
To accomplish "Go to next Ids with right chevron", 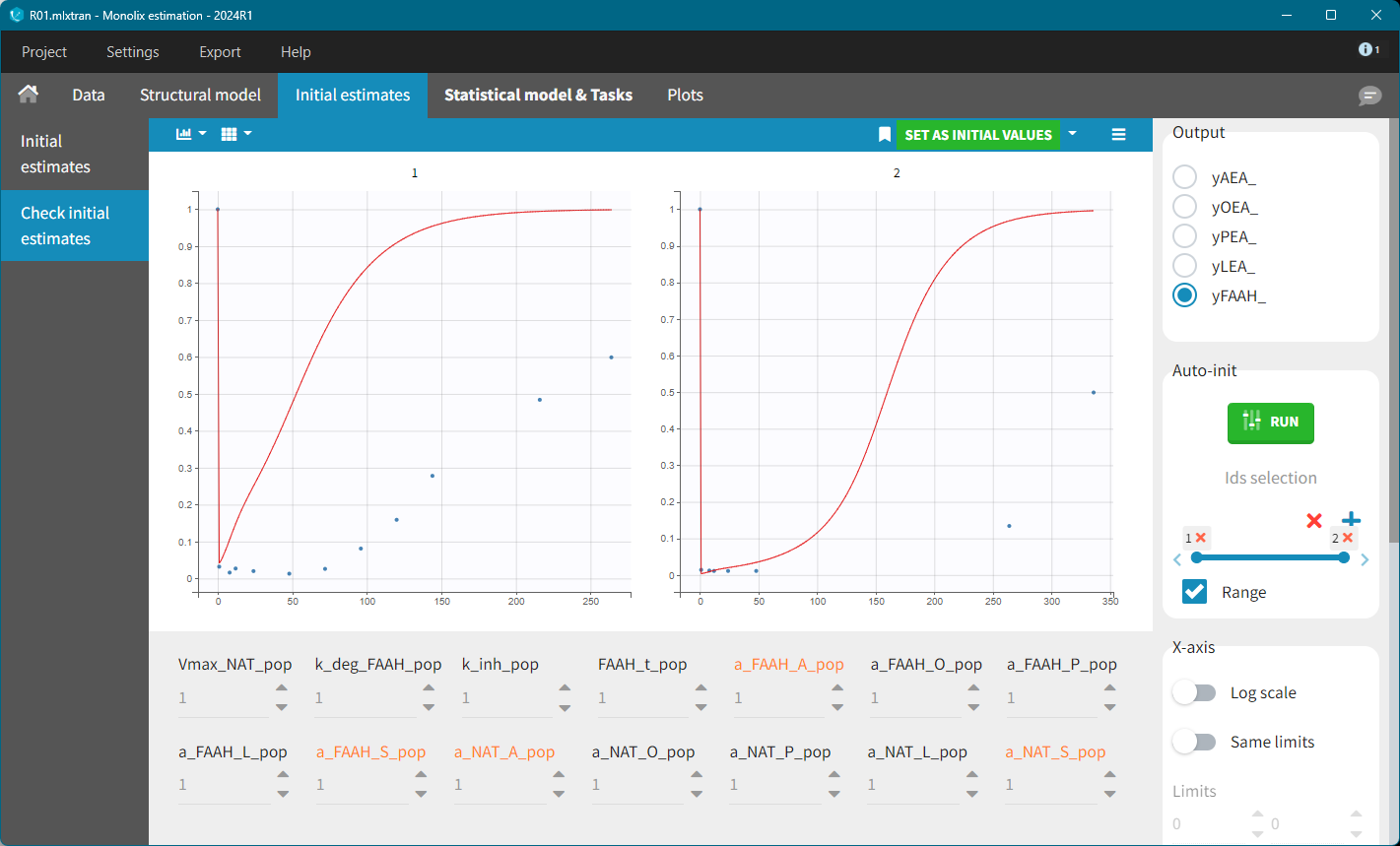I will click(x=1365, y=560).
